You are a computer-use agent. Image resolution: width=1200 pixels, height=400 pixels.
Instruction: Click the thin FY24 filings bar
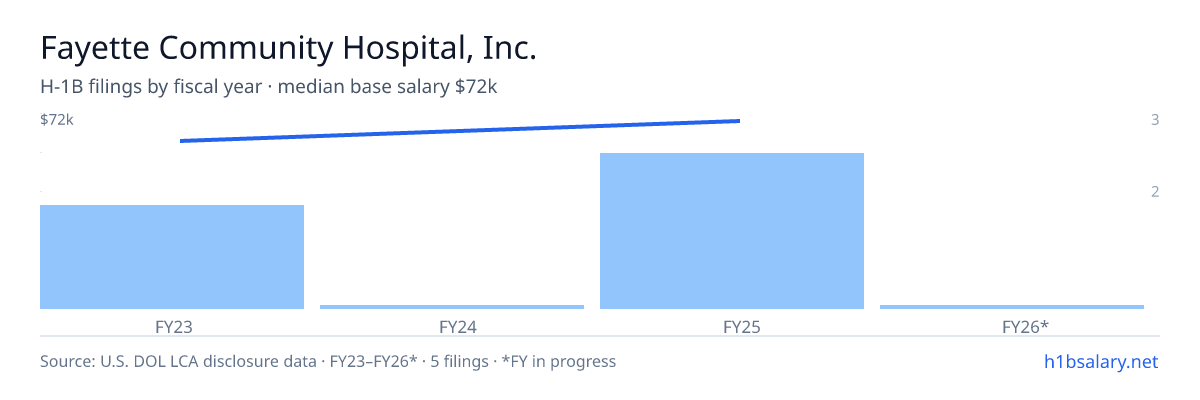tap(452, 307)
